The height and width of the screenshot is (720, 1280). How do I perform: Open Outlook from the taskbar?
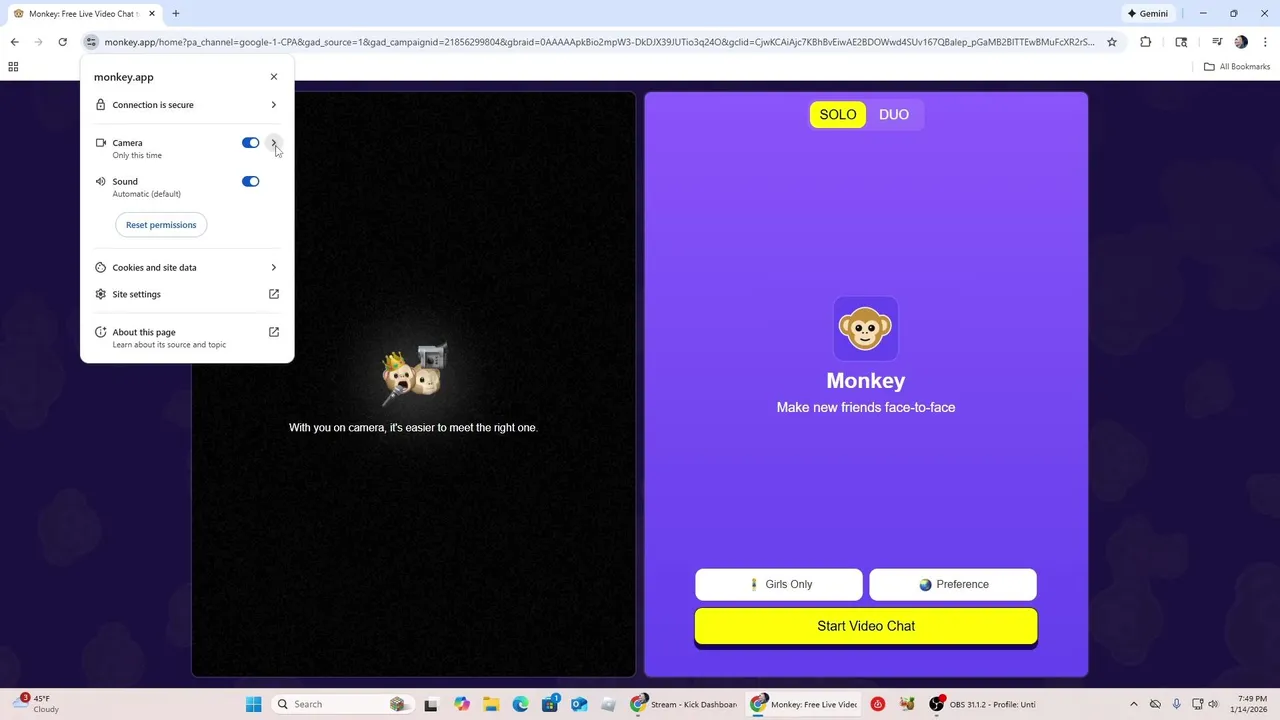click(579, 704)
